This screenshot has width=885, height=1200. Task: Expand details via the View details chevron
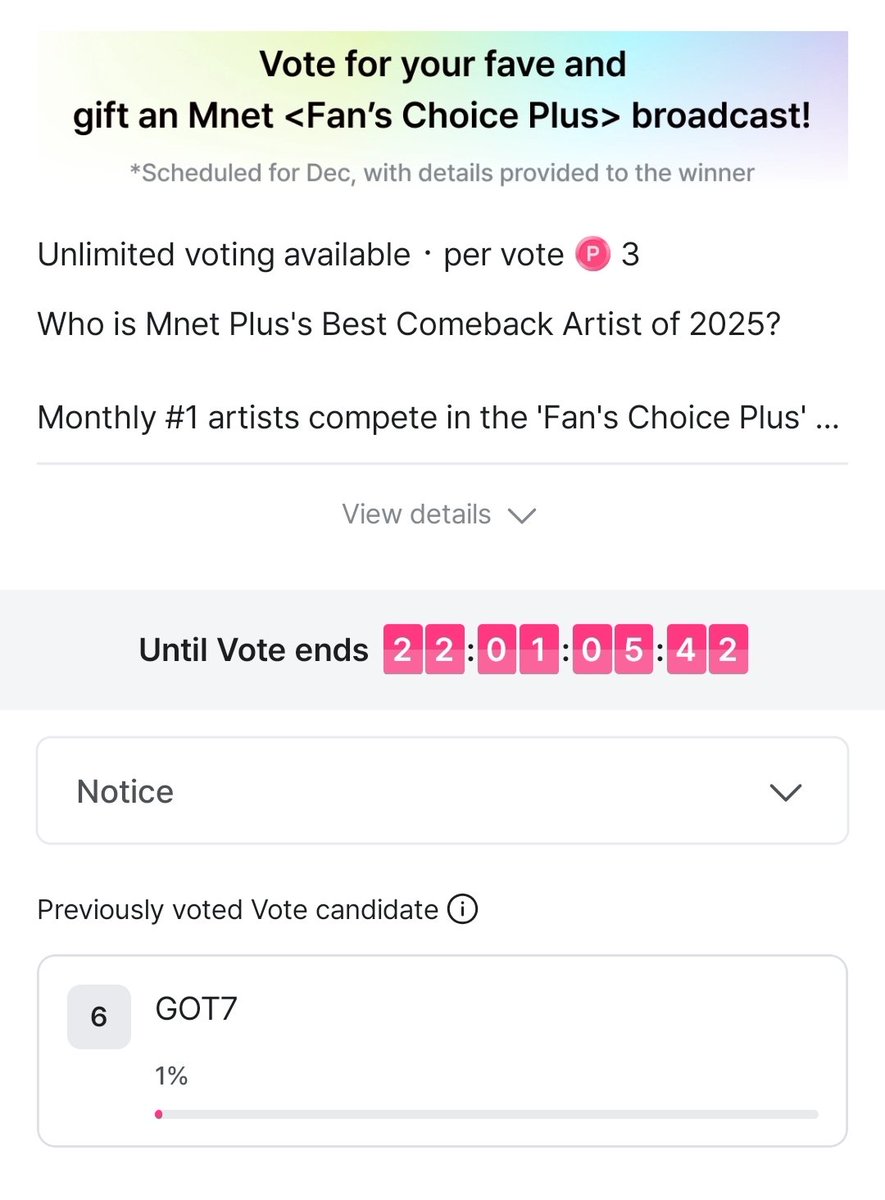click(x=522, y=515)
